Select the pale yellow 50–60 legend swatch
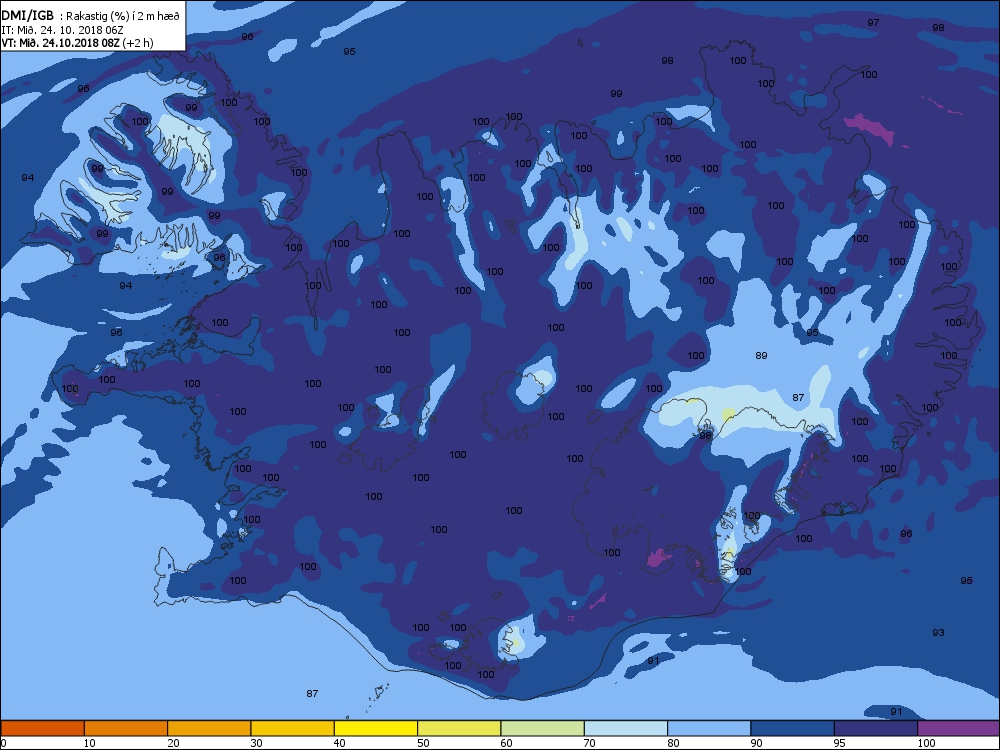Image resolution: width=1000 pixels, height=750 pixels. (459, 728)
